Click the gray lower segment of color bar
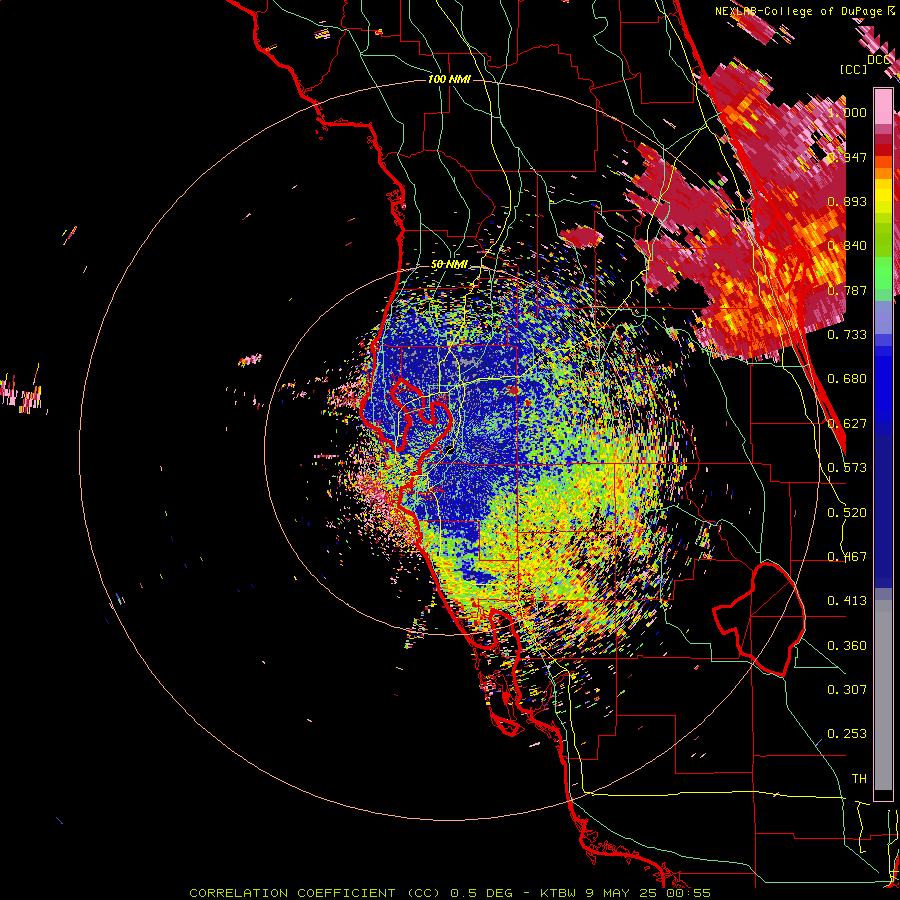The image size is (900, 900). (883, 695)
